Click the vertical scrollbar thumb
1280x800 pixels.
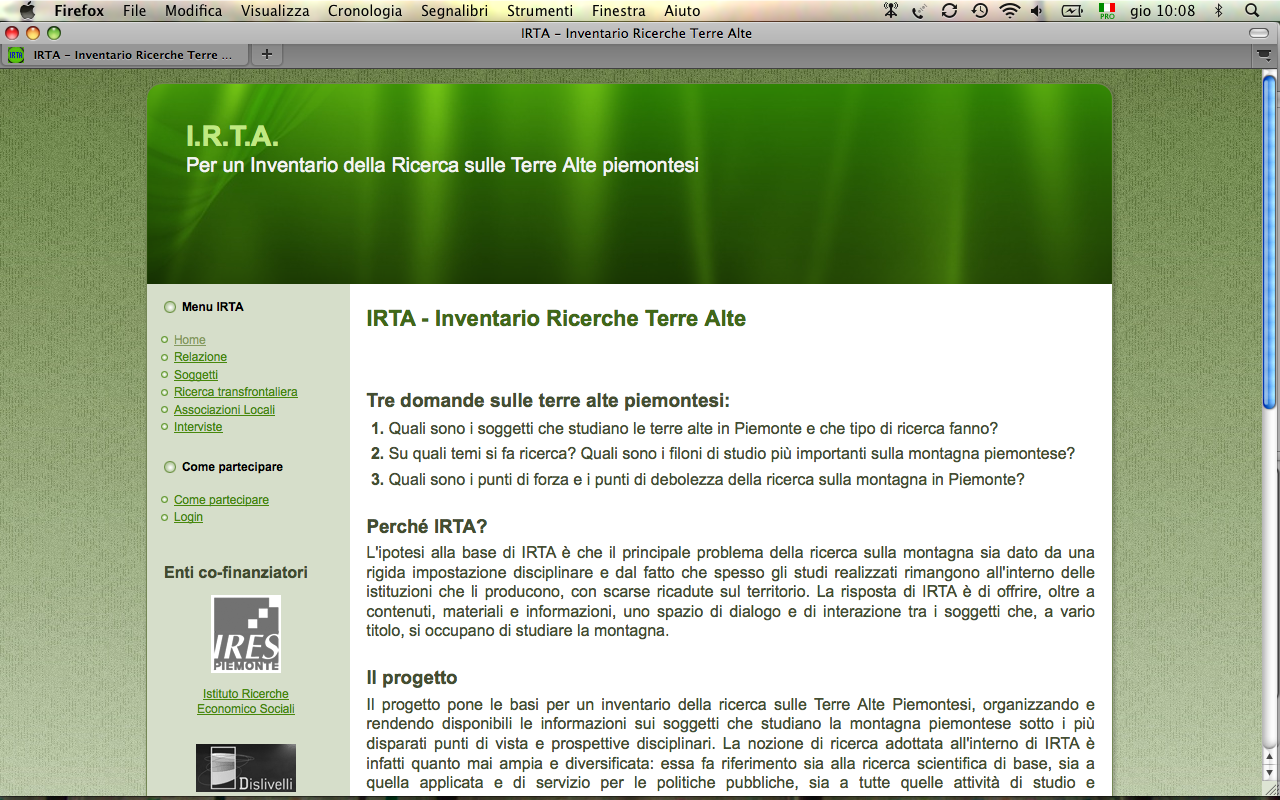click(1270, 242)
